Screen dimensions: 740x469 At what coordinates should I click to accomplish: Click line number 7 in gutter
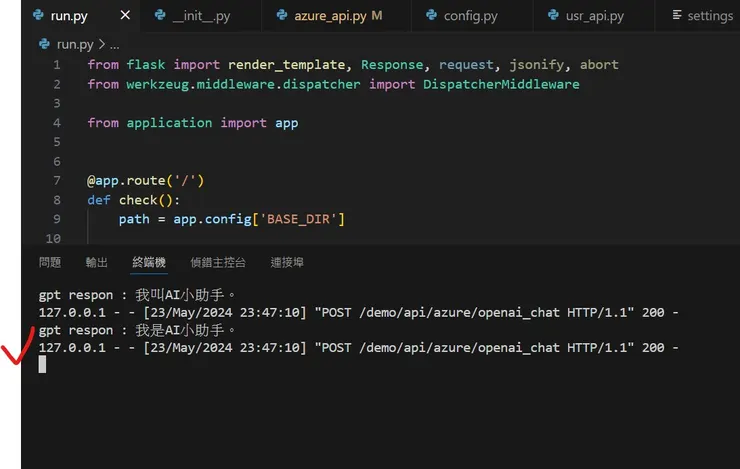pos(57,180)
